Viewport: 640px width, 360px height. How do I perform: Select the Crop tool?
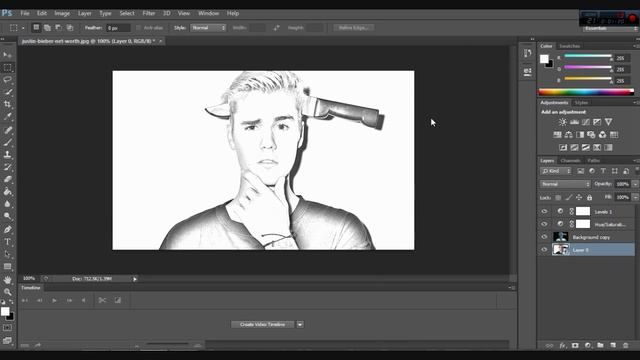7,104
